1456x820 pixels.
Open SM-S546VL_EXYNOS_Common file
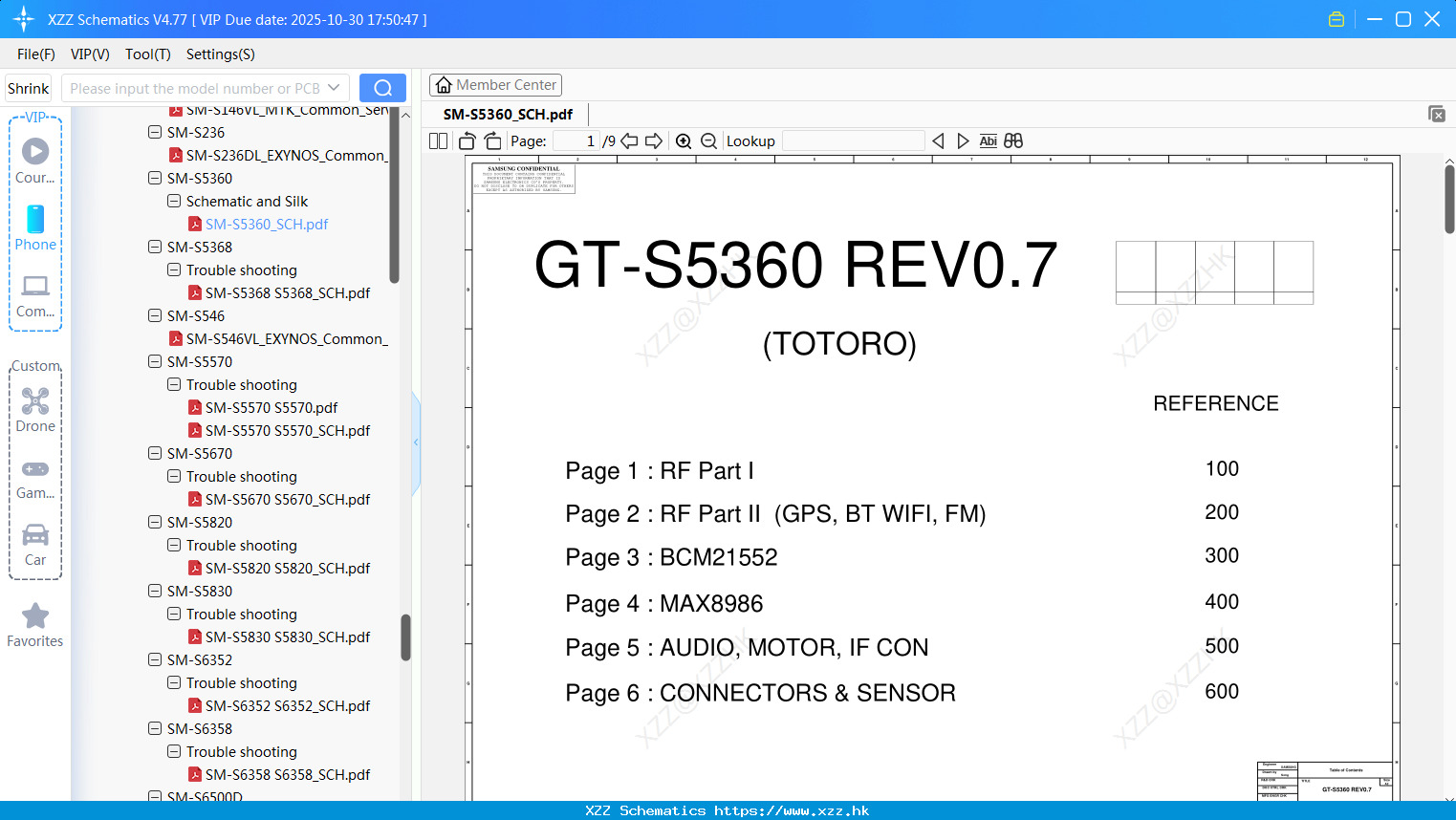pyautogui.click(x=287, y=338)
